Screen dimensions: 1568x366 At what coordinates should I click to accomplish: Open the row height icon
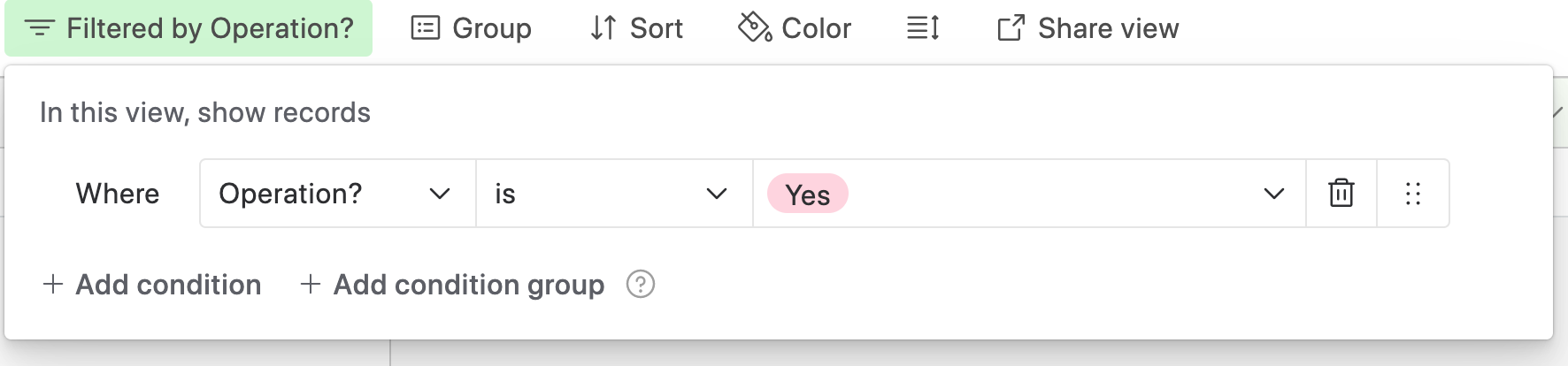(923, 28)
